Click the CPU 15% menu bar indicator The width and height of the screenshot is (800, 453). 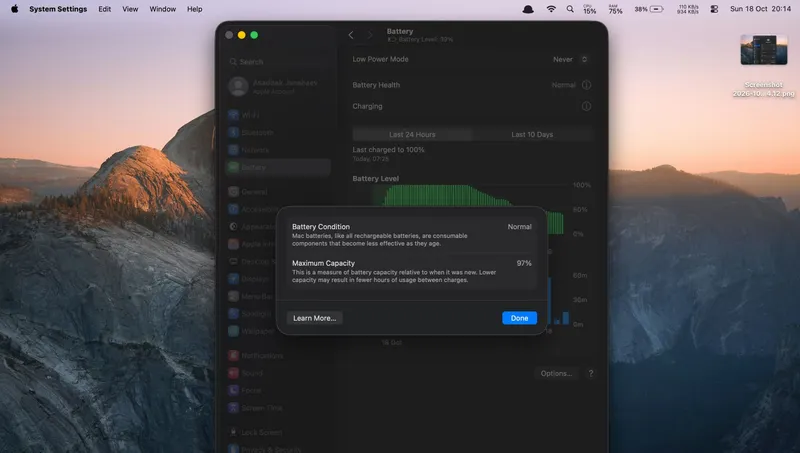590,9
